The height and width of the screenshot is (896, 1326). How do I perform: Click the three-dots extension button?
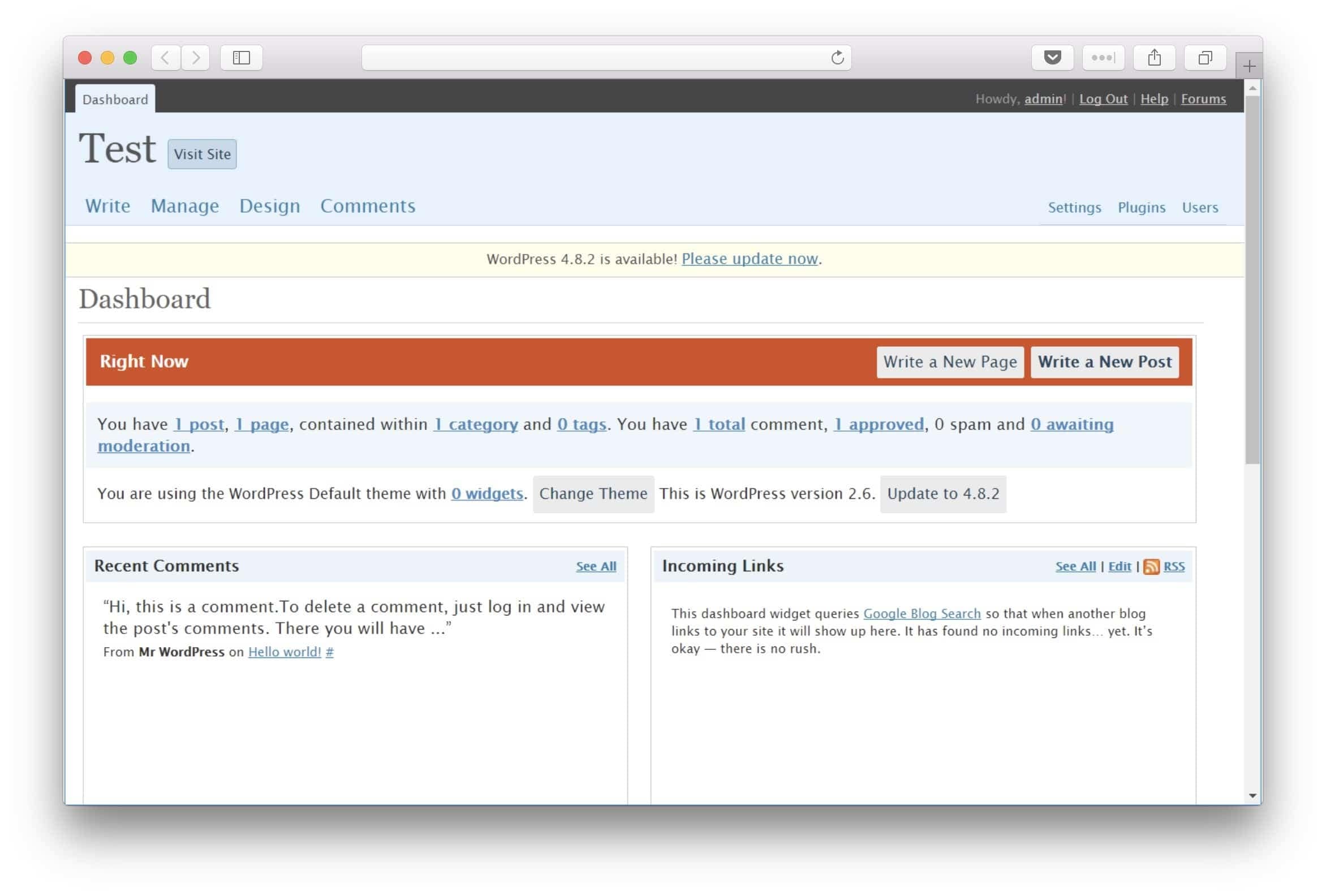point(1103,58)
